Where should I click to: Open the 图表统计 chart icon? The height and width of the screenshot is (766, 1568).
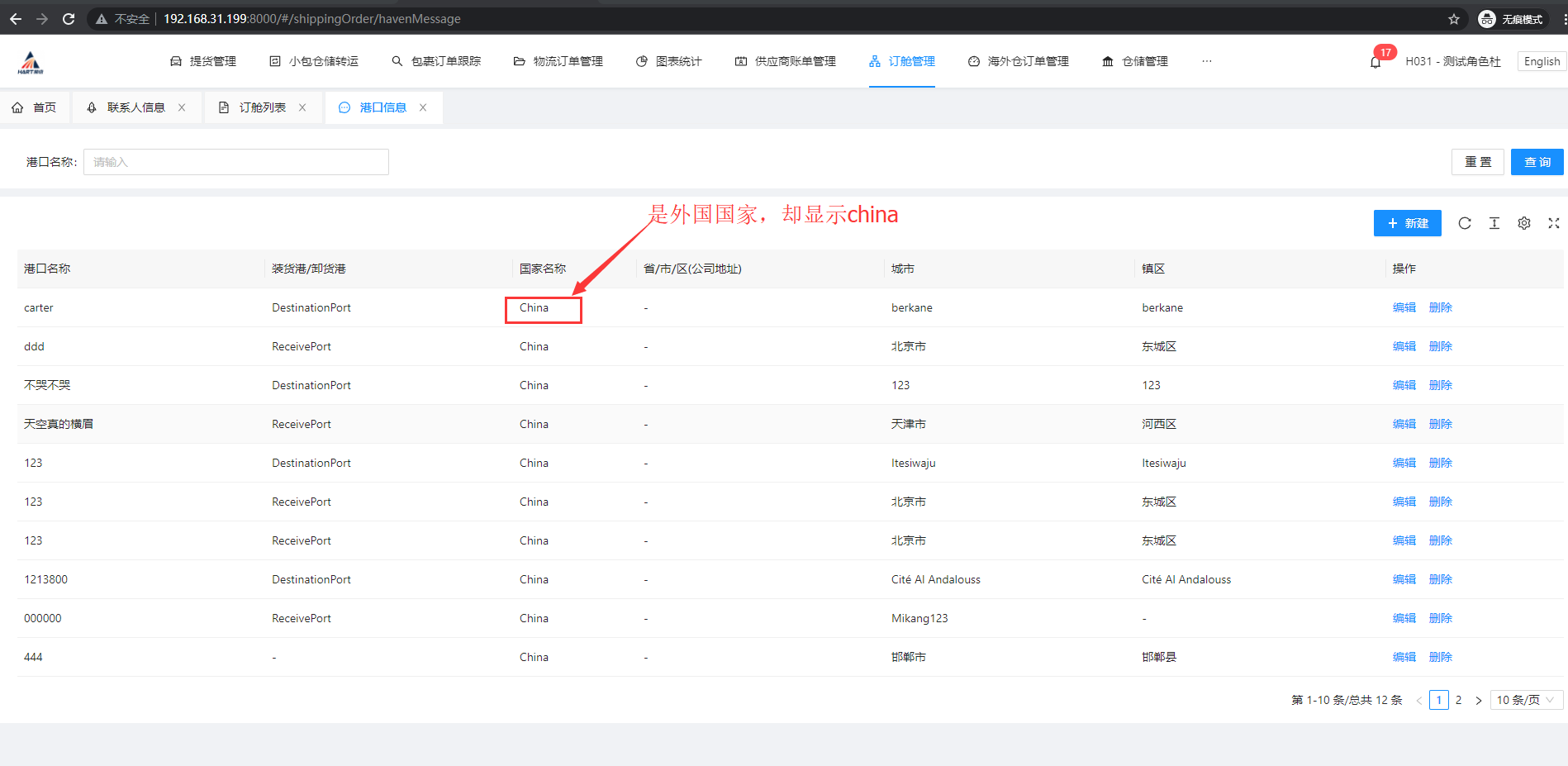(x=642, y=60)
